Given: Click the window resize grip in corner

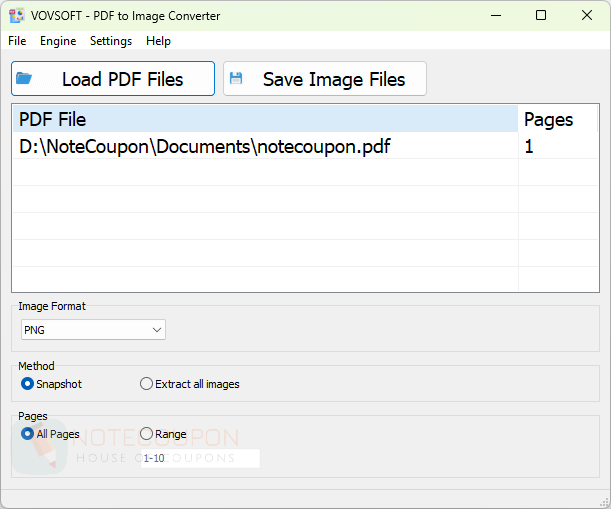Looking at the screenshot, I should coord(604,503).
